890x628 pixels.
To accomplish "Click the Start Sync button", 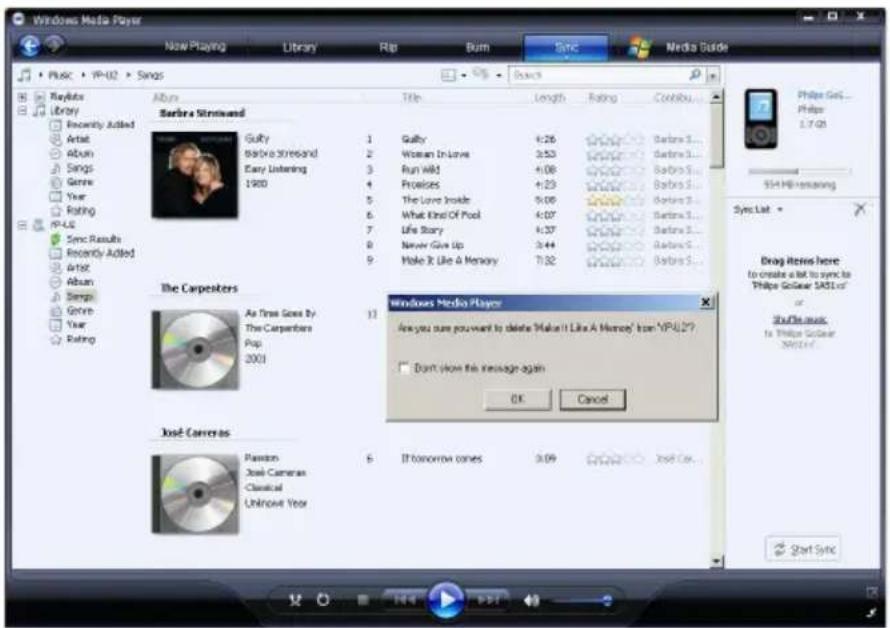I will (x=803, y=549).
